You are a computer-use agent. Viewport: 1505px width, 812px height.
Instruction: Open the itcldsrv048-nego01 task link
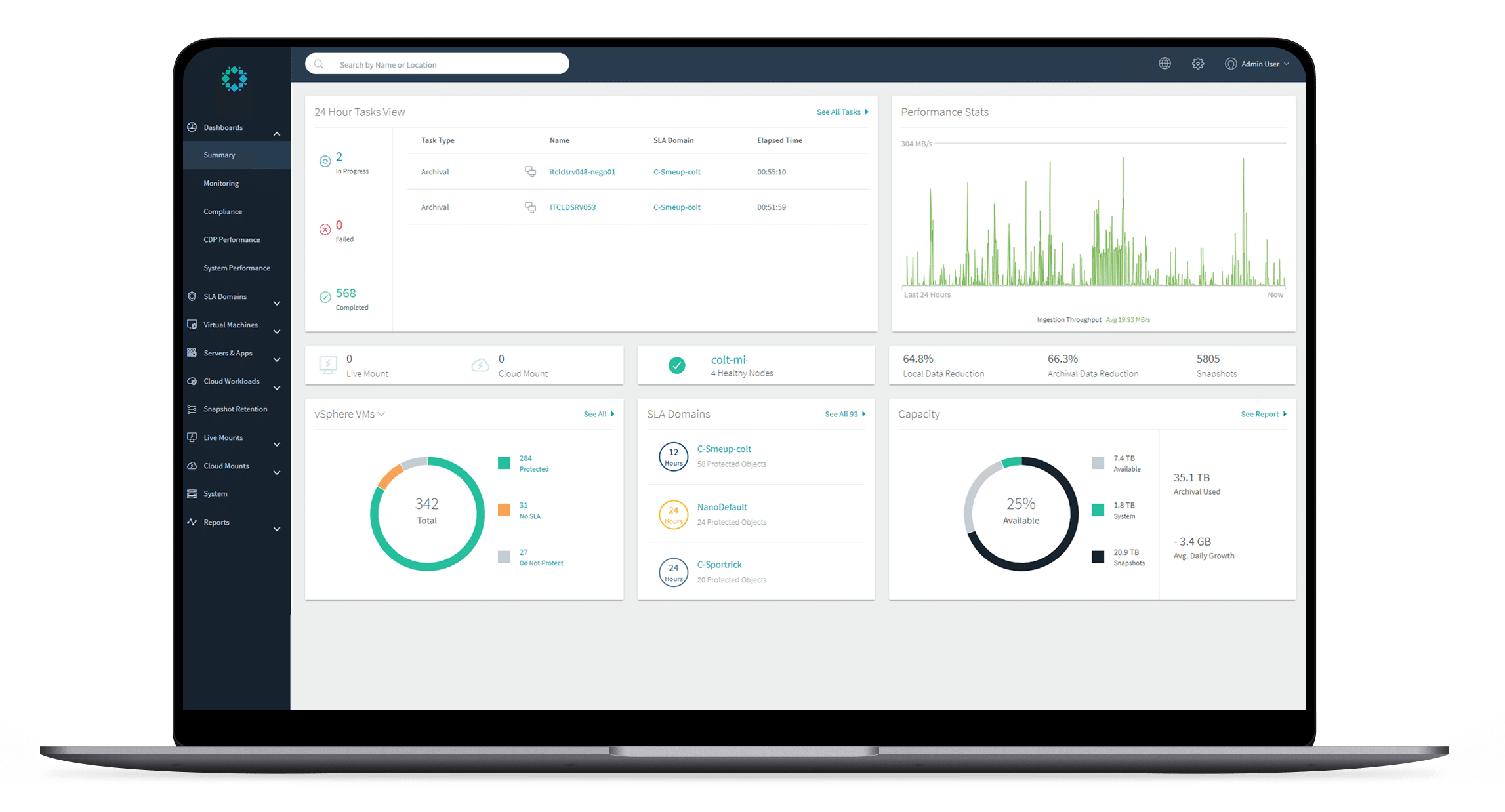click(582, 172)
